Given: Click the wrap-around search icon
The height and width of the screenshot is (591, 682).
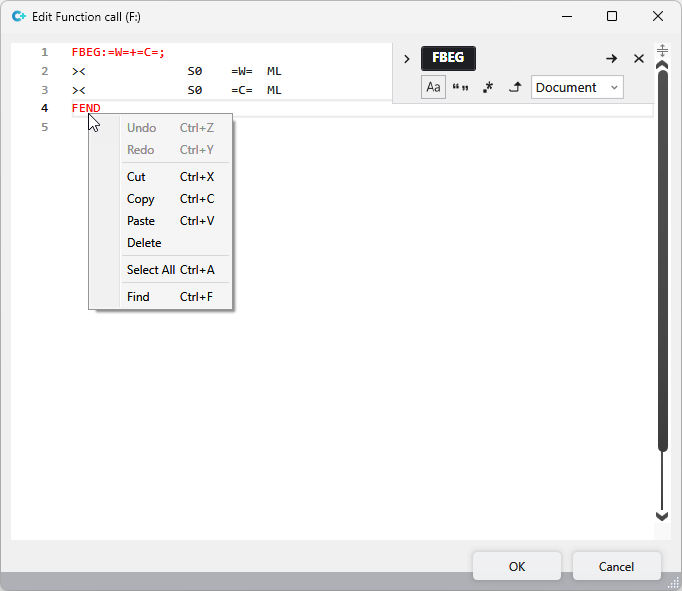Looking at the screenshot, I should pos(515,88).
